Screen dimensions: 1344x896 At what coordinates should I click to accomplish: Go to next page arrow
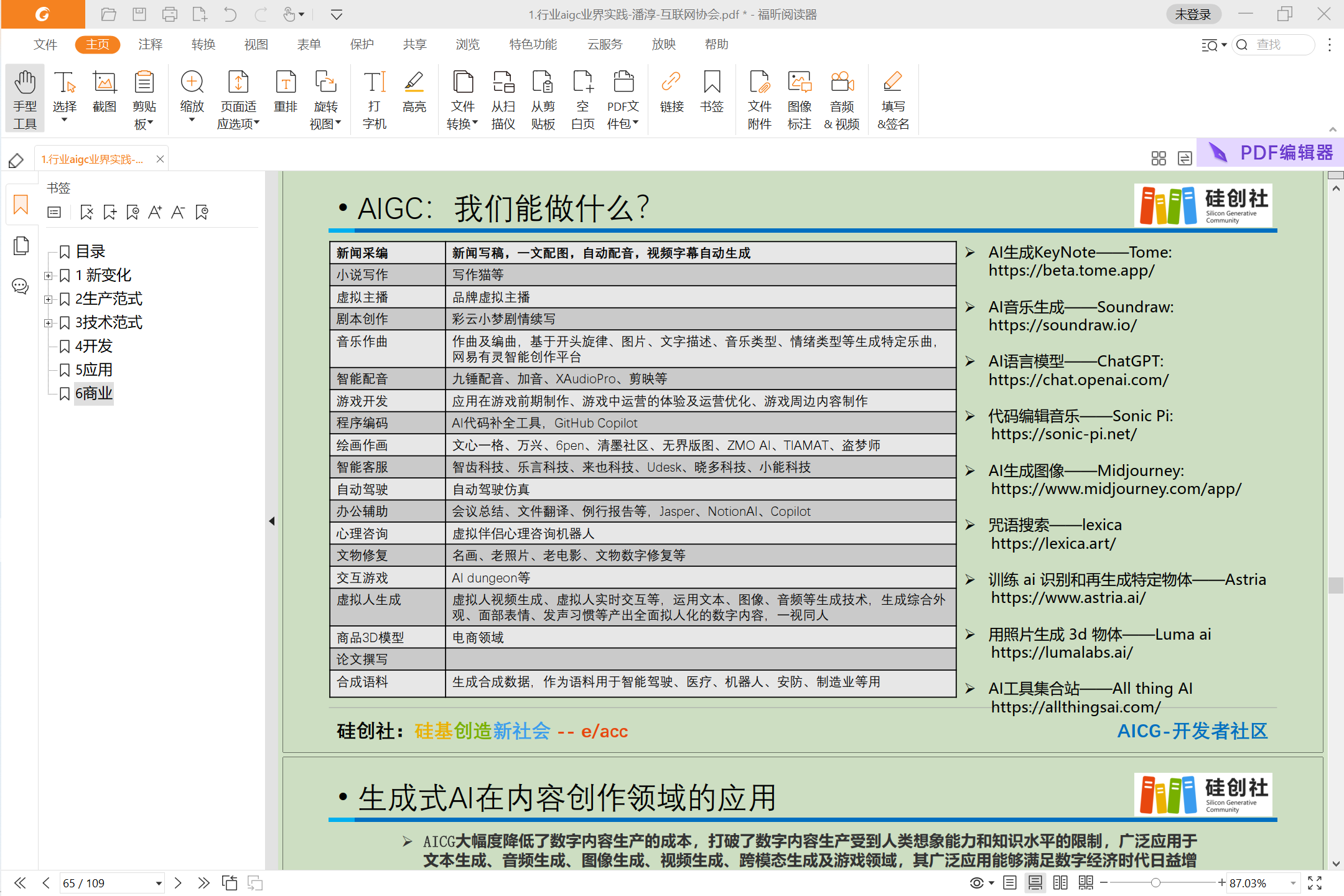point(179,882)
